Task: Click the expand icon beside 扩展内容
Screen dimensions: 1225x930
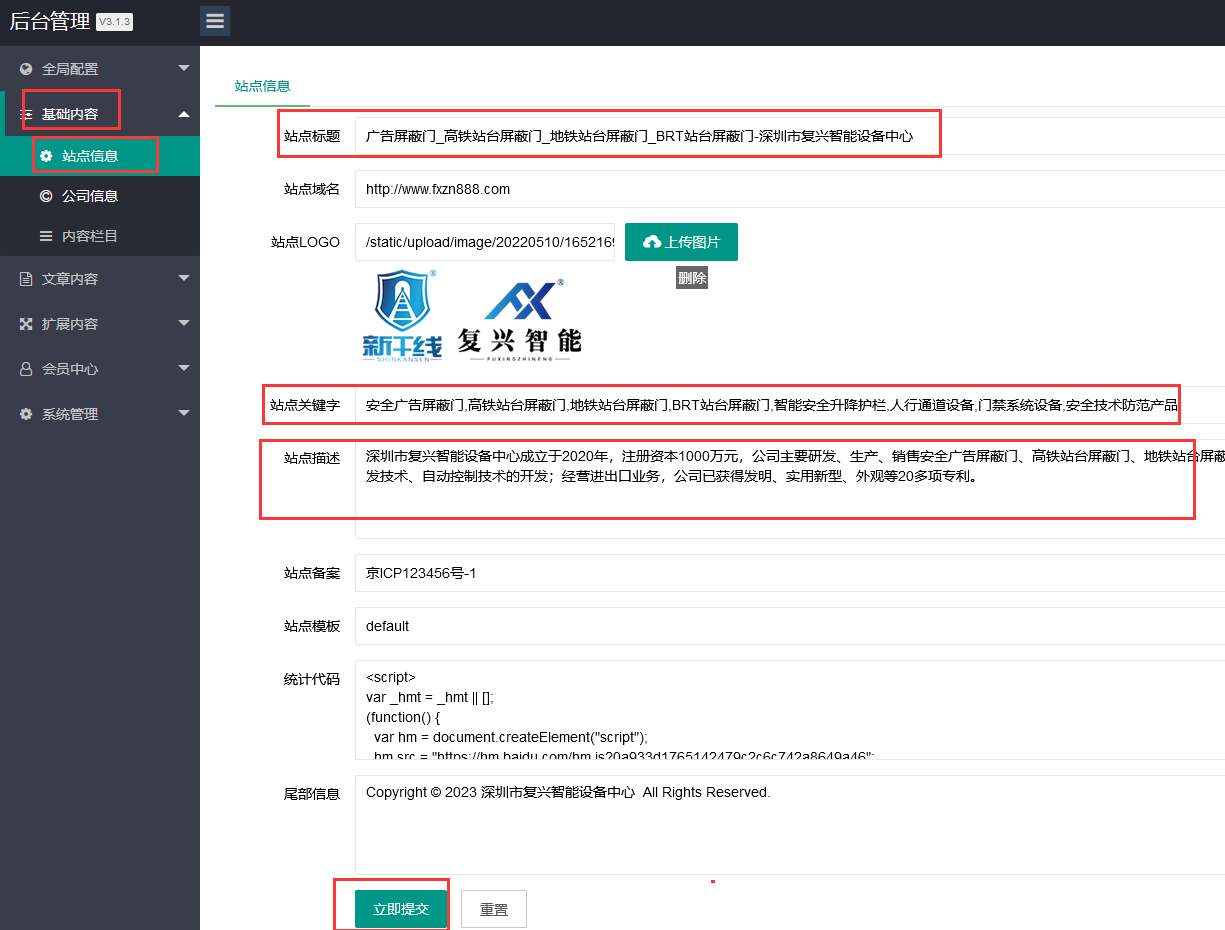Action: click(26, 324)
